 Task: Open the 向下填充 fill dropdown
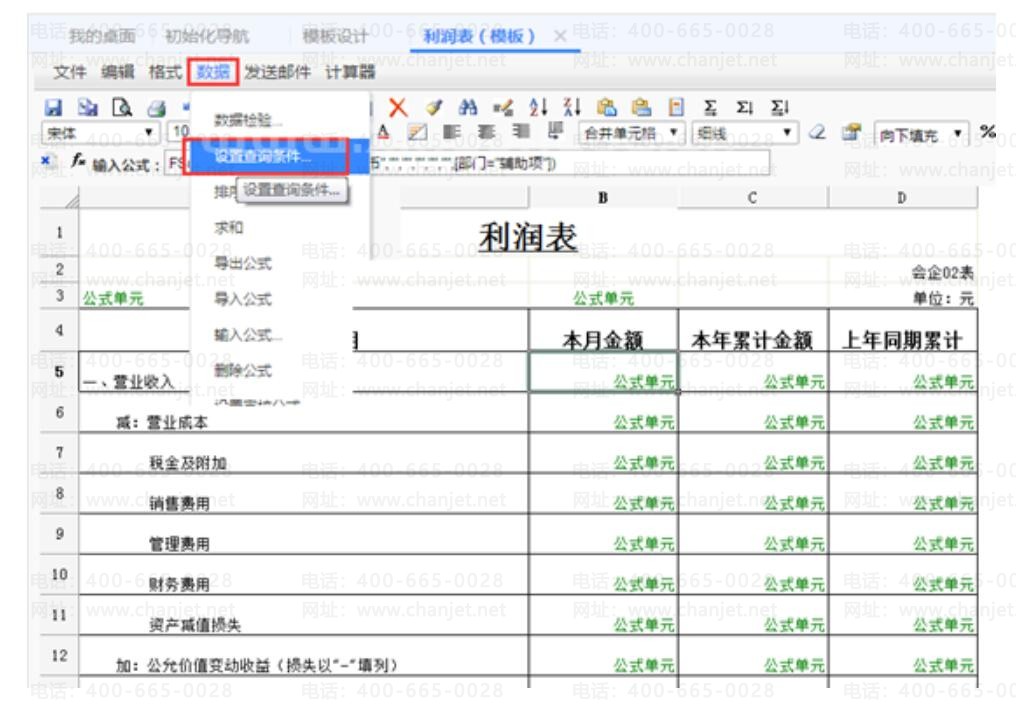(x=921, y=134)
